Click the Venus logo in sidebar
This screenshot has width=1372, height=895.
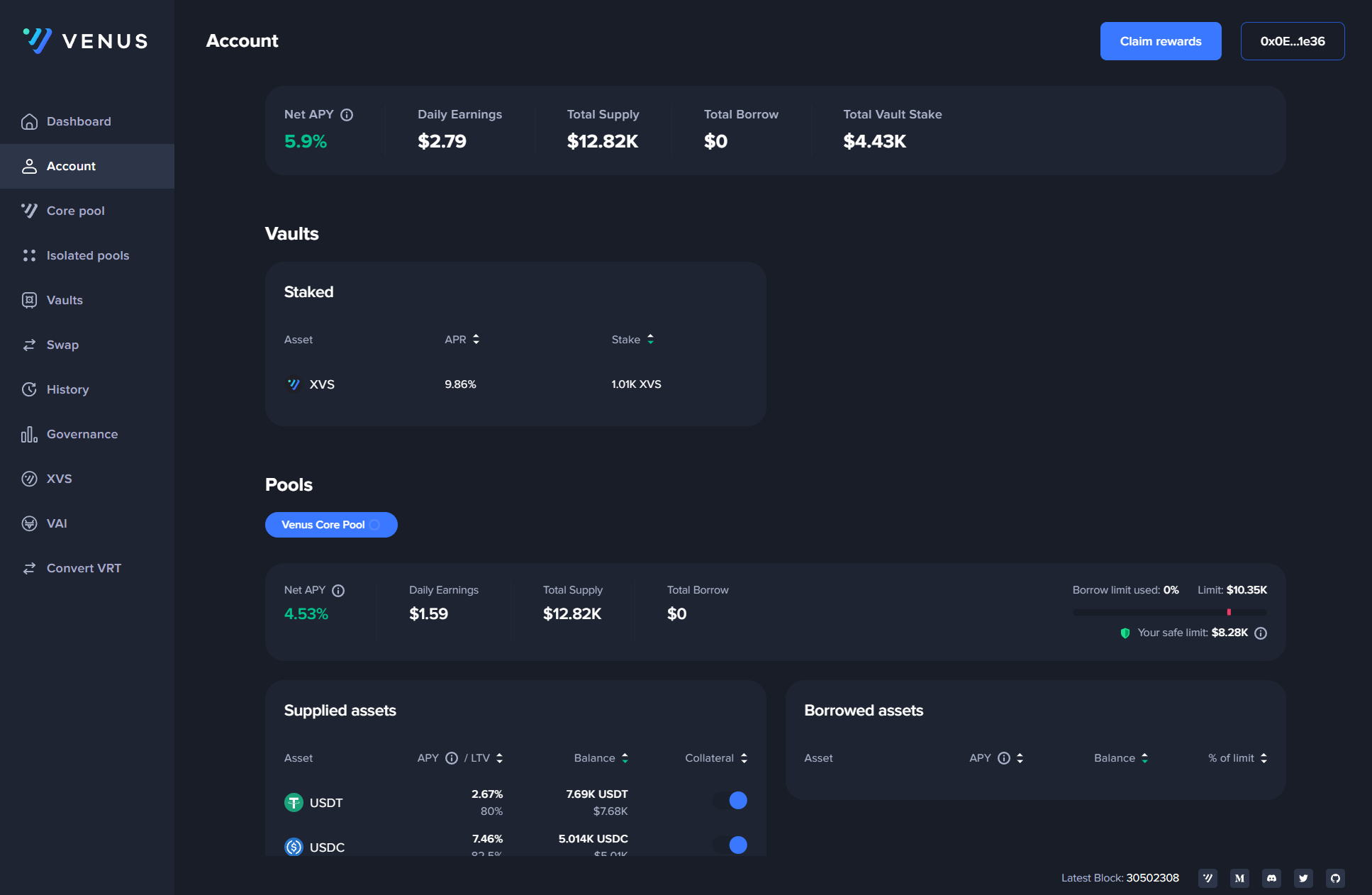click(86, 40)
